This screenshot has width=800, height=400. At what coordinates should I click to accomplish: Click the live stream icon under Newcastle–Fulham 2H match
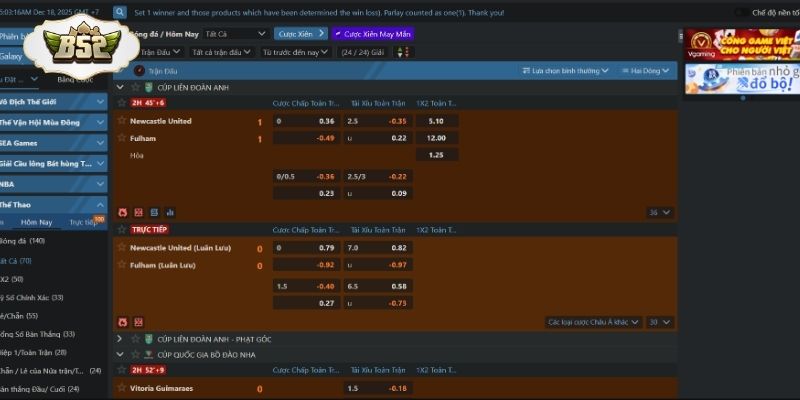(155, 212)
